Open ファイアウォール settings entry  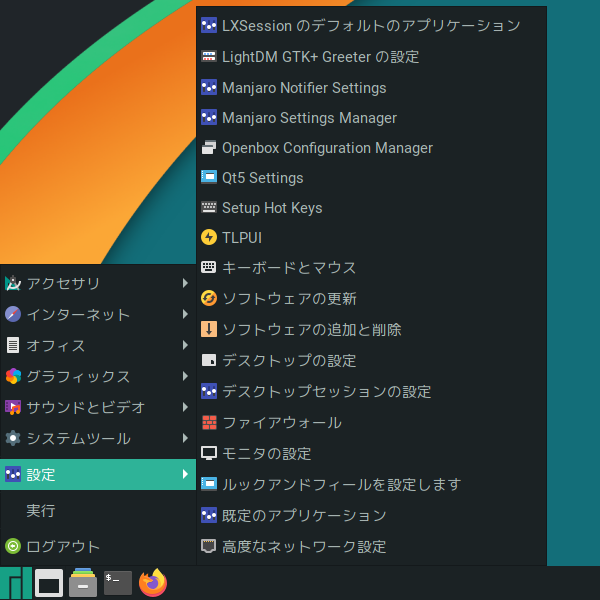371,422
